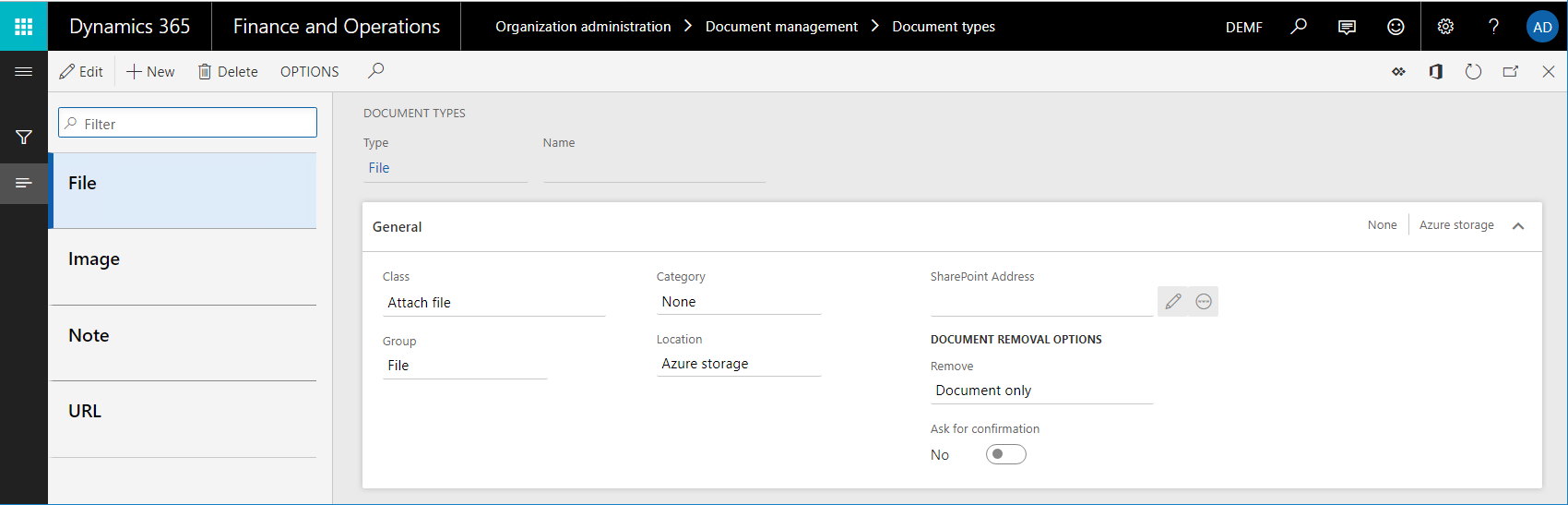This screenshot has width=1568, height=505.
Task: Open the AD user account avatar
Action: click(1542, 27)
